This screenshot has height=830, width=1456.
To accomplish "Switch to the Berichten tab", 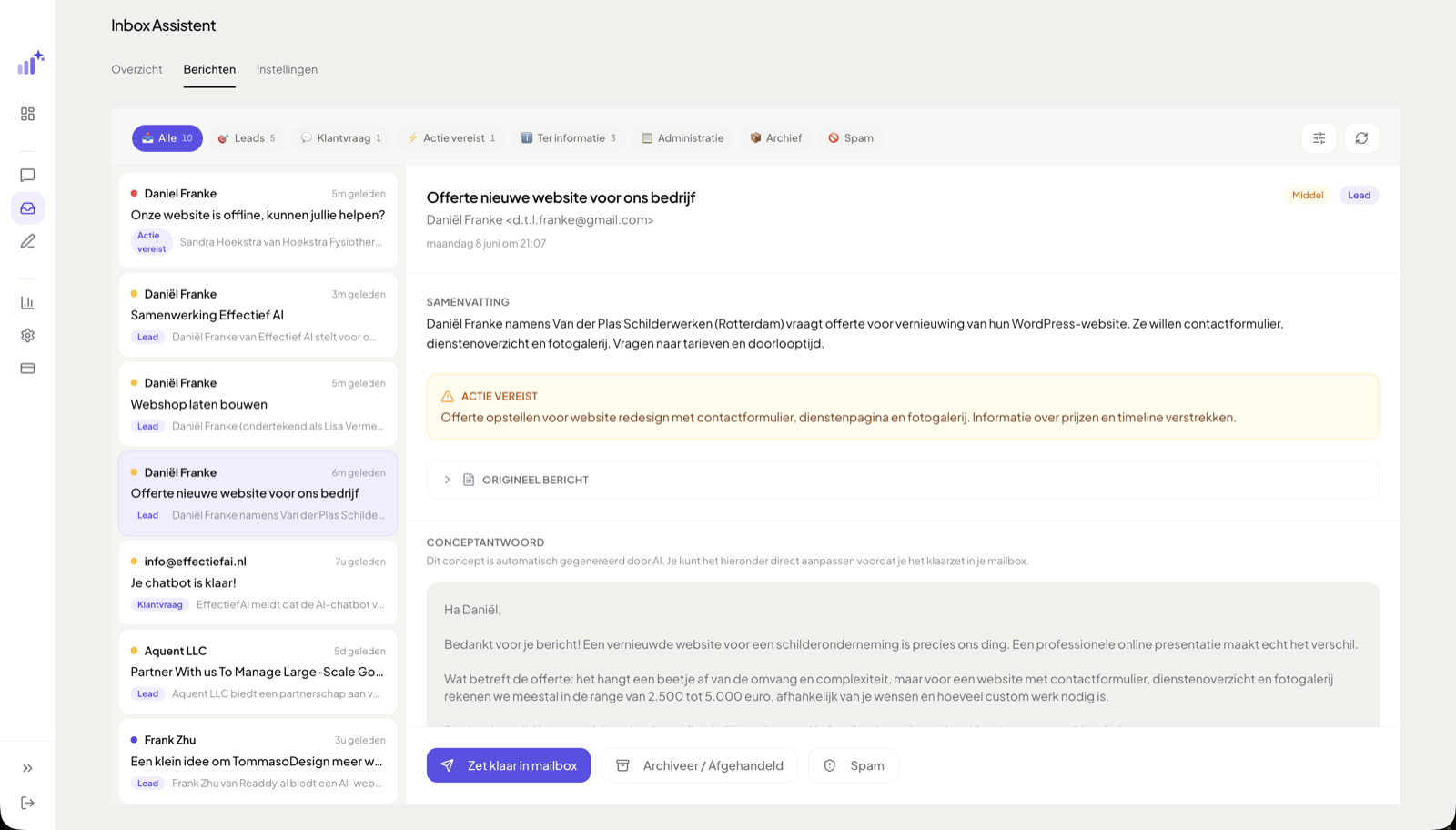I will [x=209, y=69].
